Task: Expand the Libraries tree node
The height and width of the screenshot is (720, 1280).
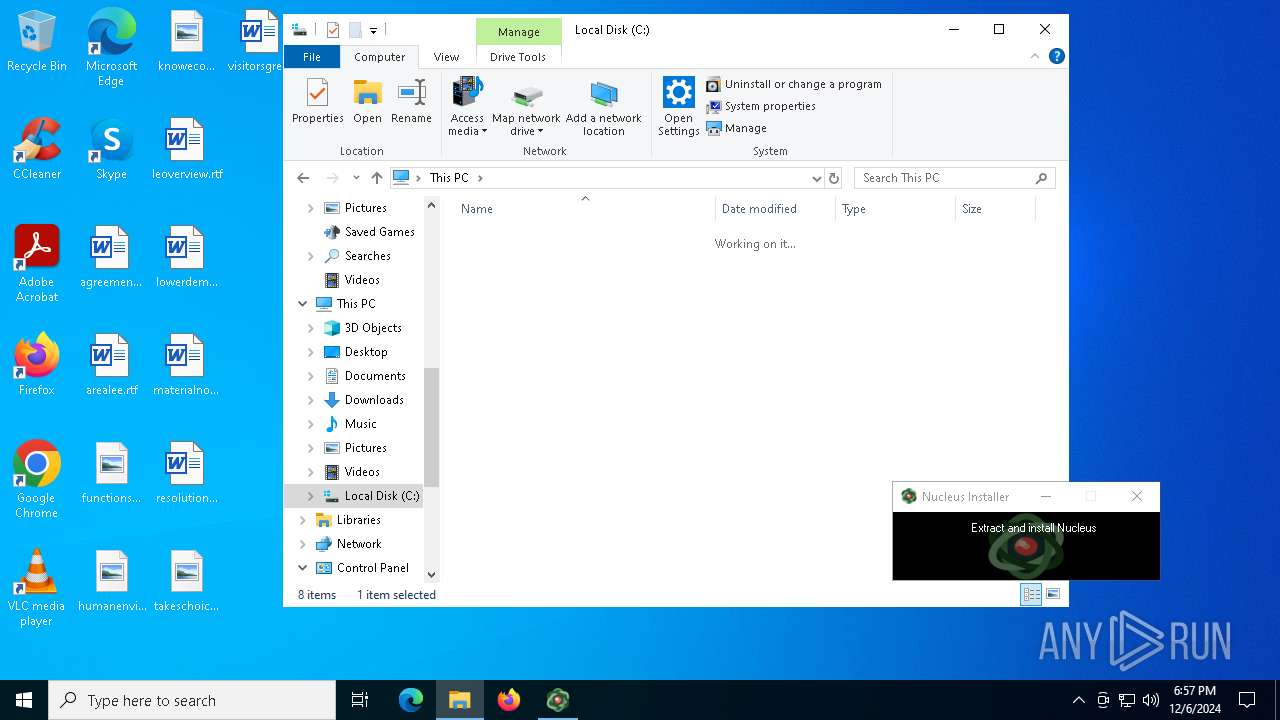Action: point(303,520)
